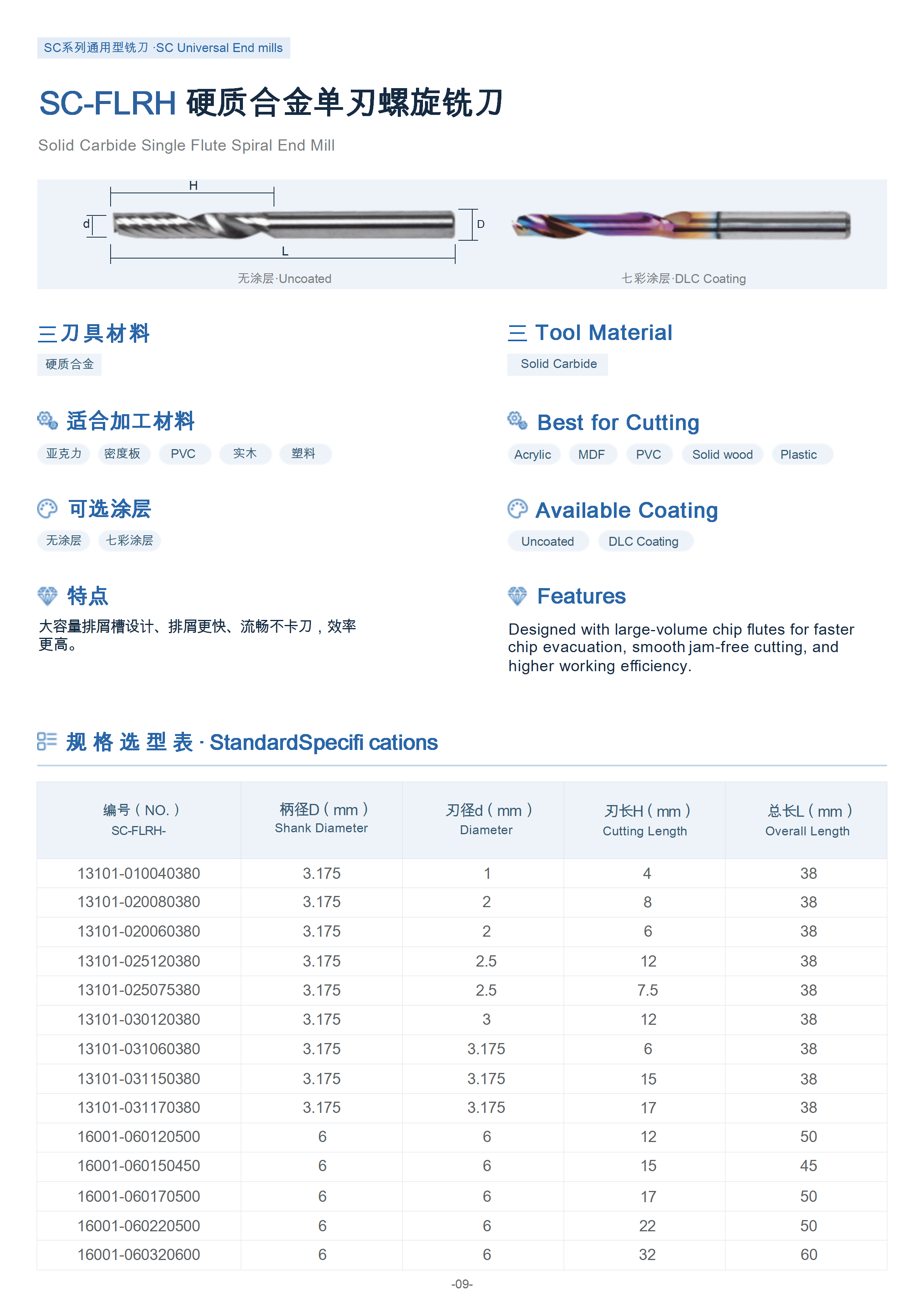Select part number 16001-060150450

(x=139, y=1166)
